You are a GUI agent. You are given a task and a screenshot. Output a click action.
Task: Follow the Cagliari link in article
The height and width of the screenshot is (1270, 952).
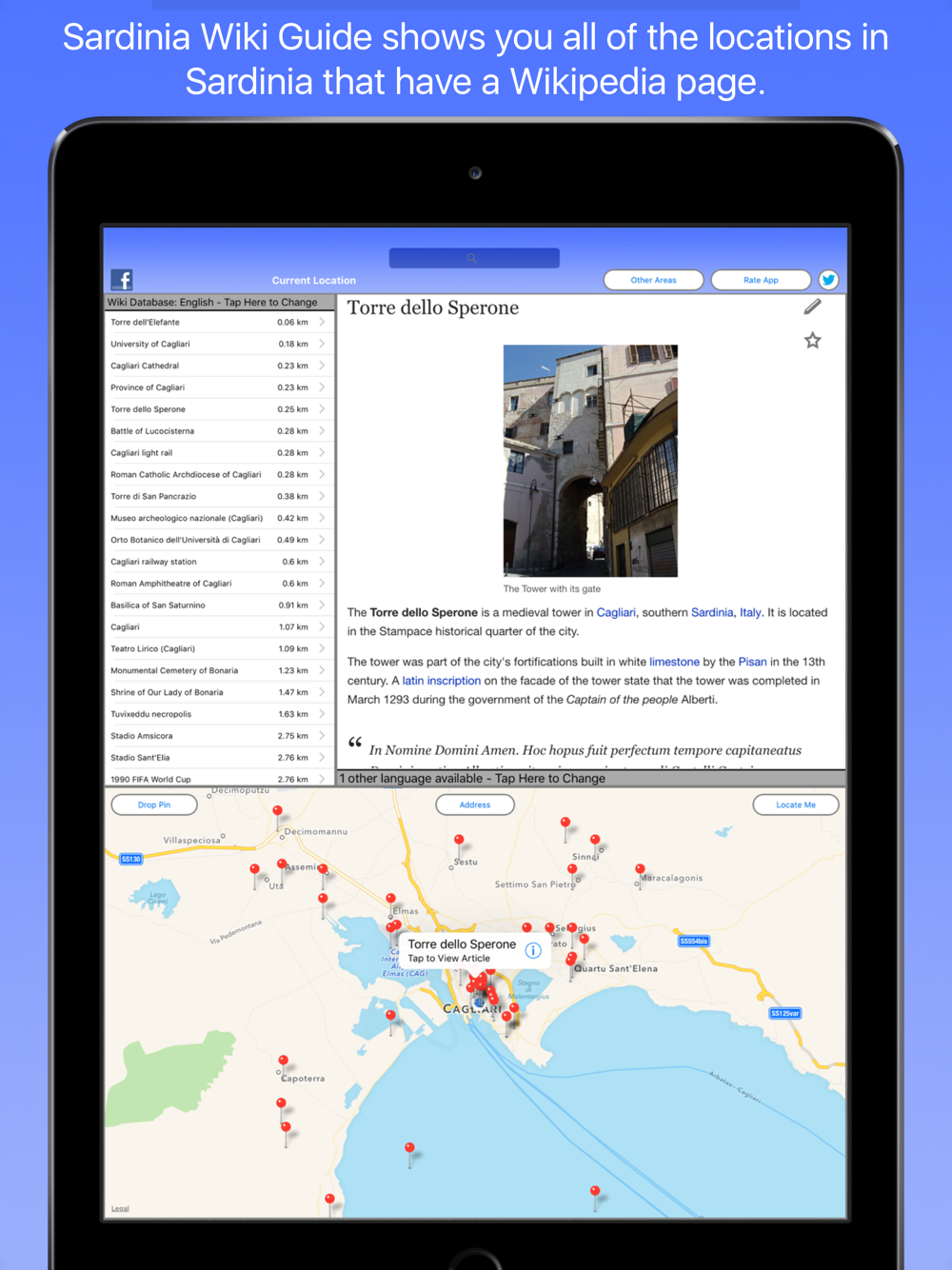[x=616, y=612]
